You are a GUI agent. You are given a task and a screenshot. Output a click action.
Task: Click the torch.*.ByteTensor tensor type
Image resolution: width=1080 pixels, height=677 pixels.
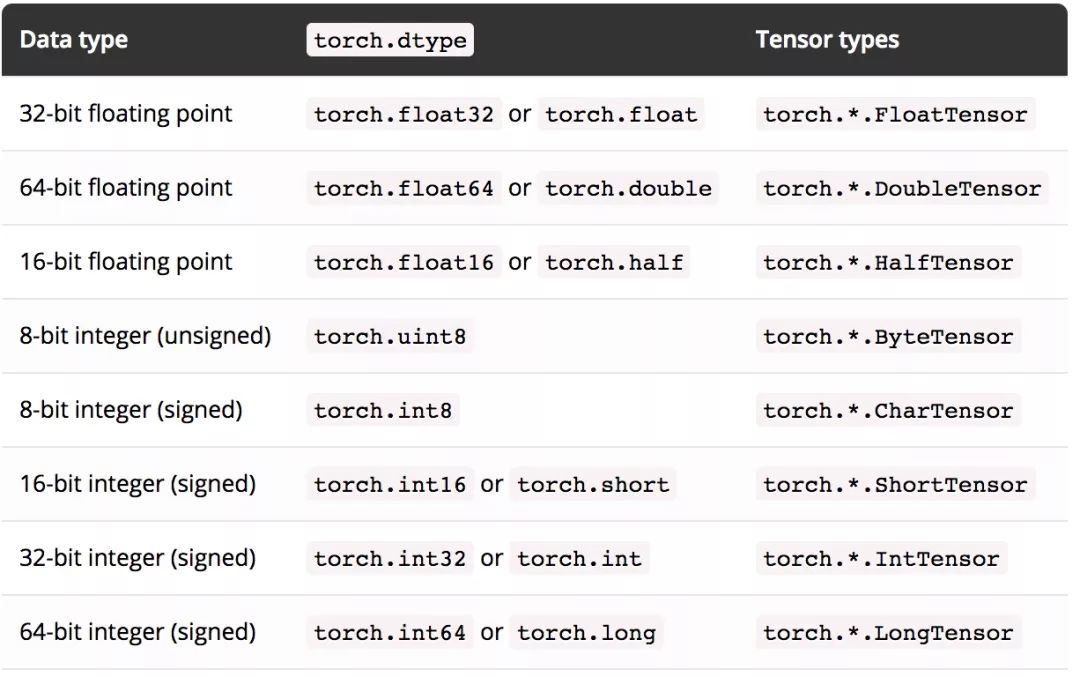(888, 336)
